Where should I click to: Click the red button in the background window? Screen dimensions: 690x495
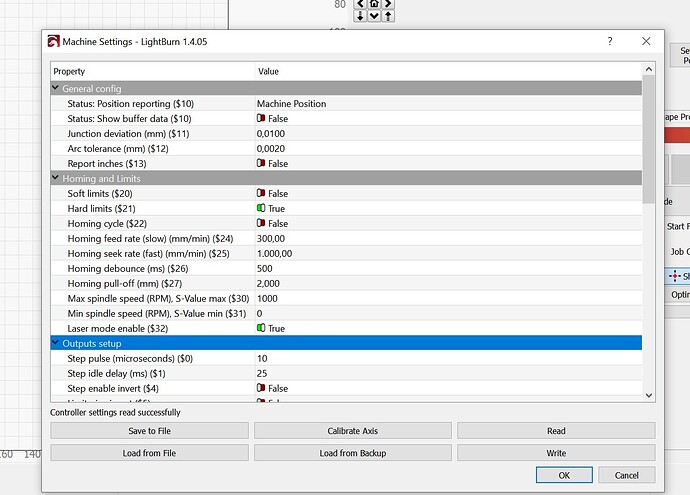[677, 135]
